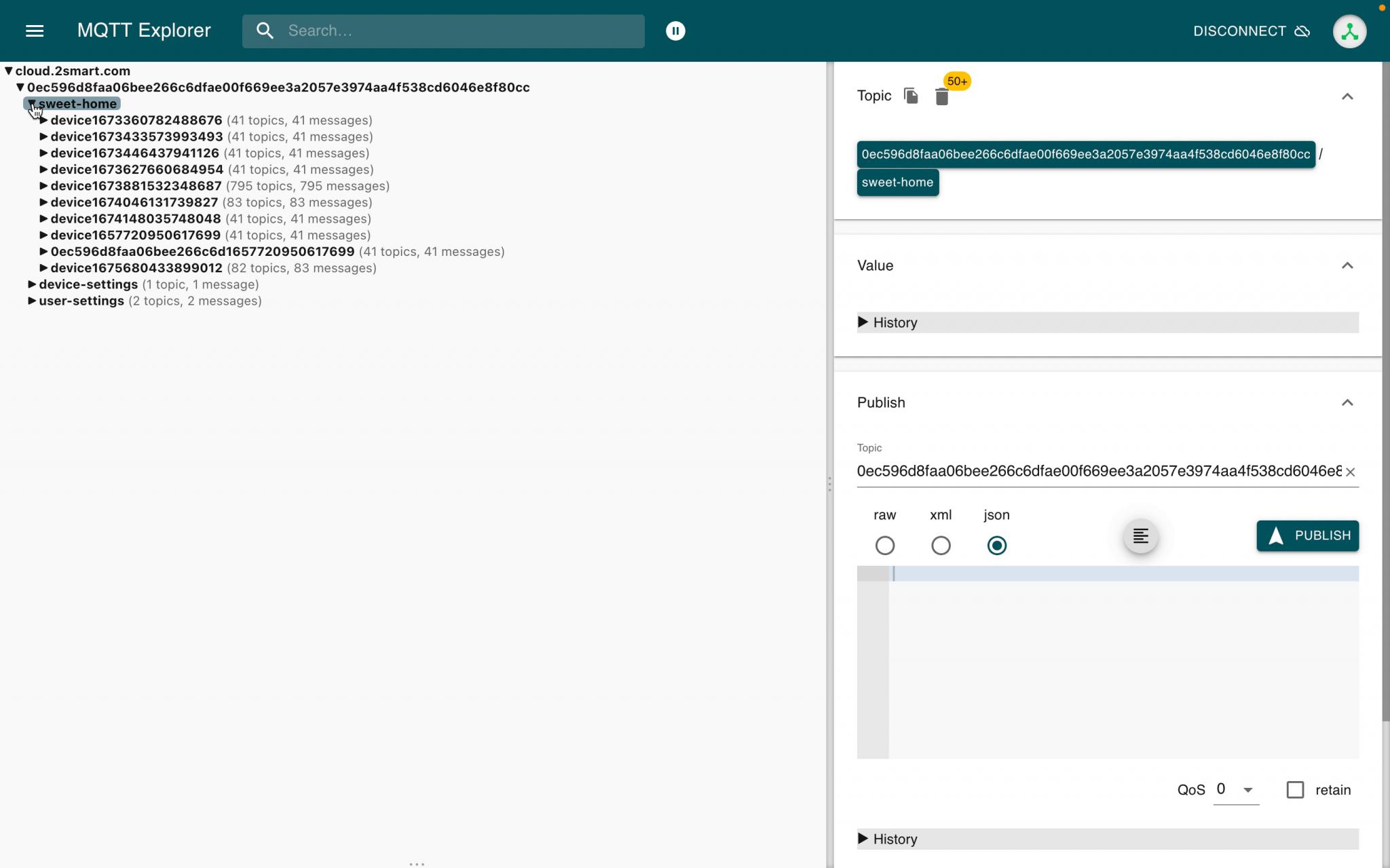Open the format message payload icon
The image size is (1390, 868).
(x=1140, y=536)
